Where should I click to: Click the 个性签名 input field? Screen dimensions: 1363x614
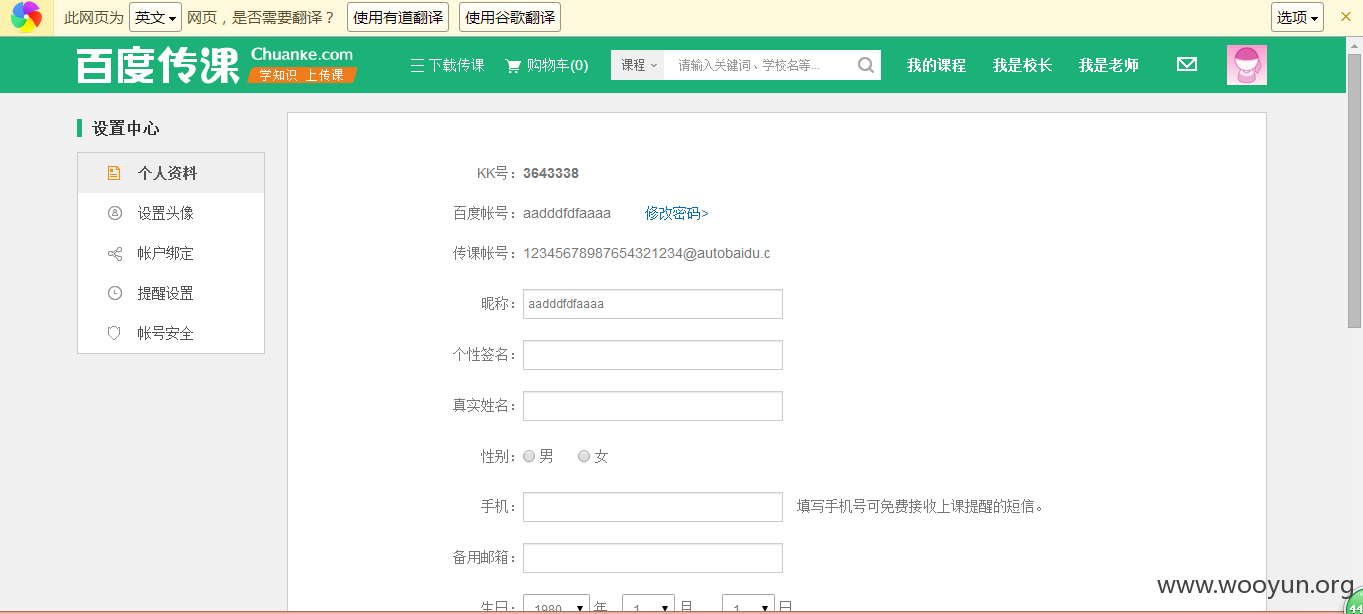point(653,355)
